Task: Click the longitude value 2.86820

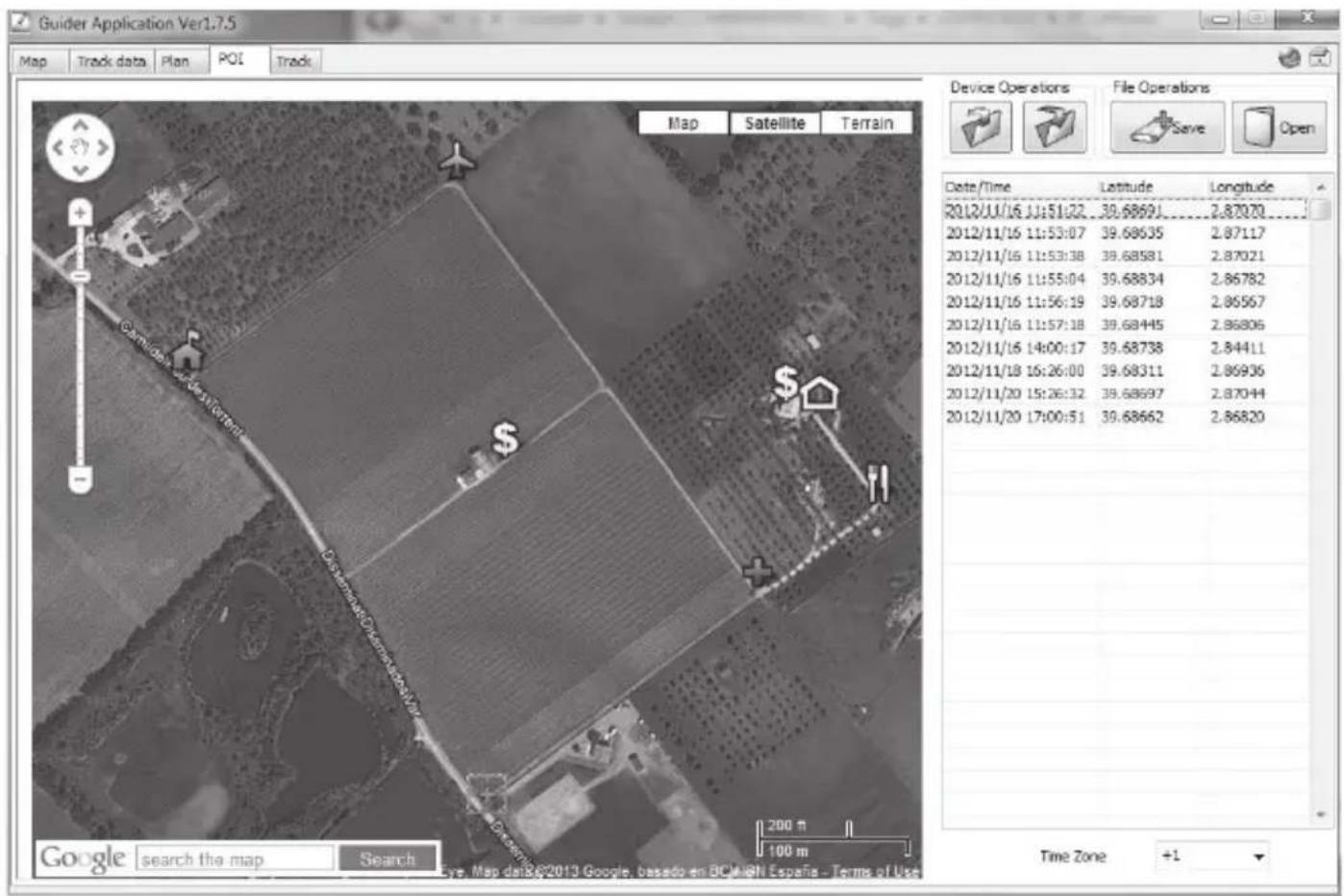Action: (1237, 417)
